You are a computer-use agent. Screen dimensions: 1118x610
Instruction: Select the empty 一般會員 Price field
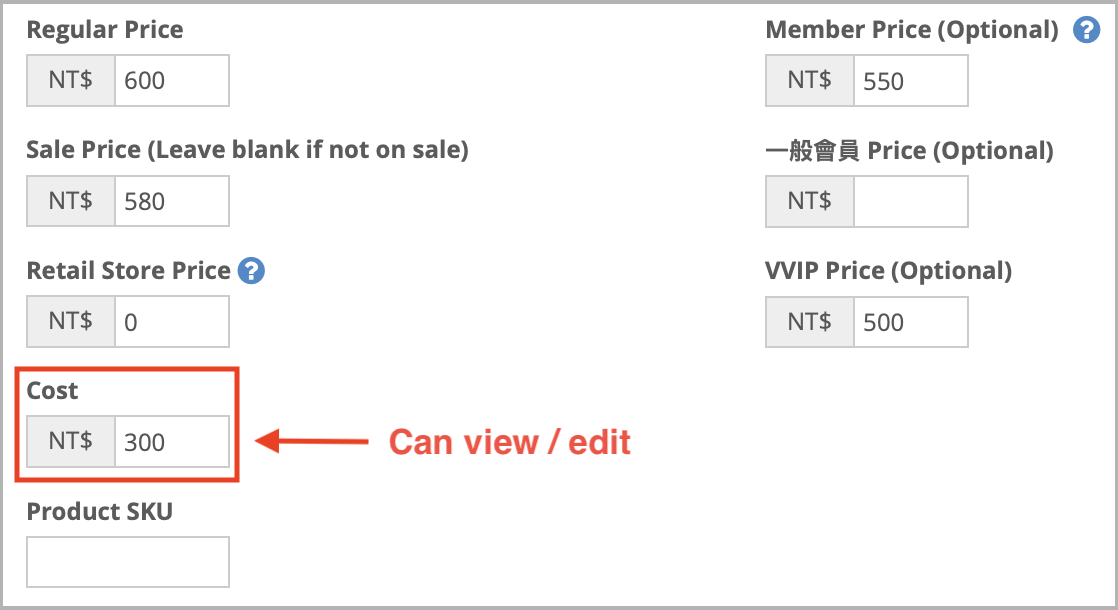911,202
